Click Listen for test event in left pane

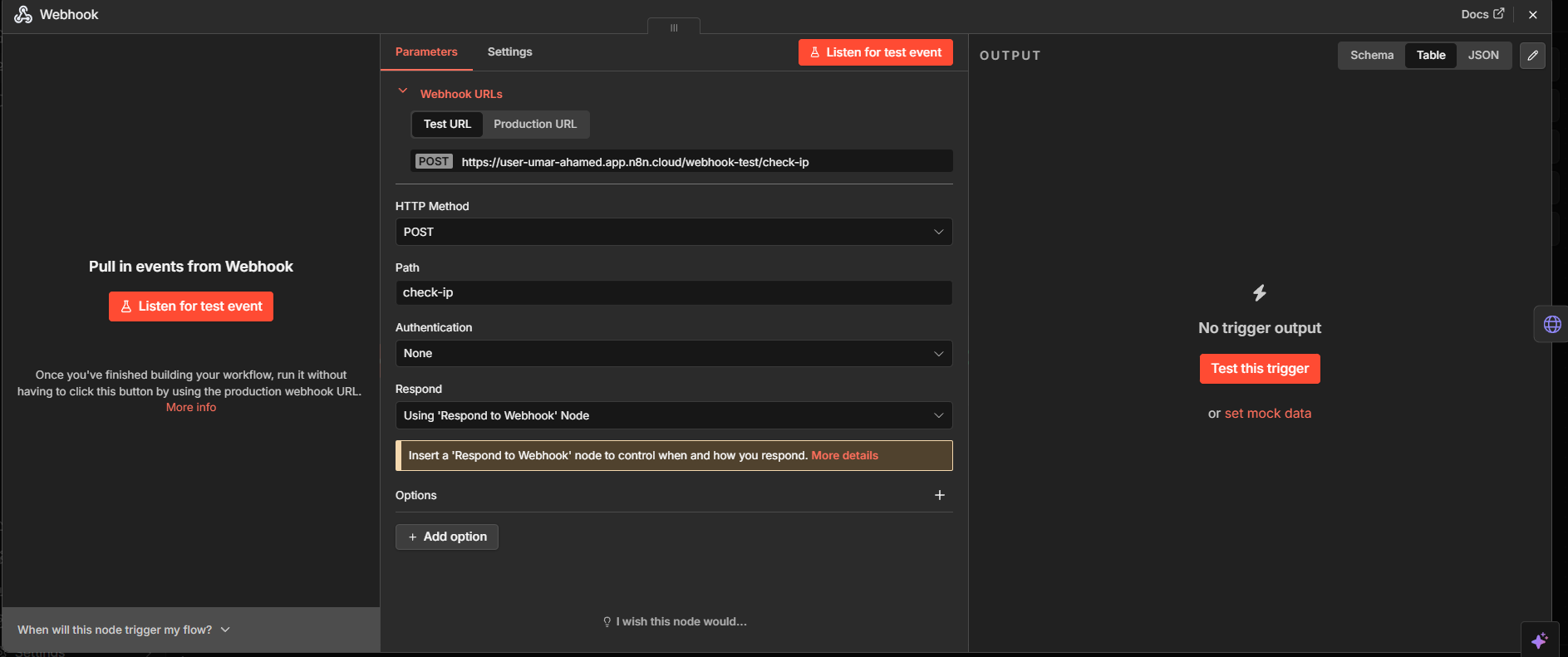191,306
